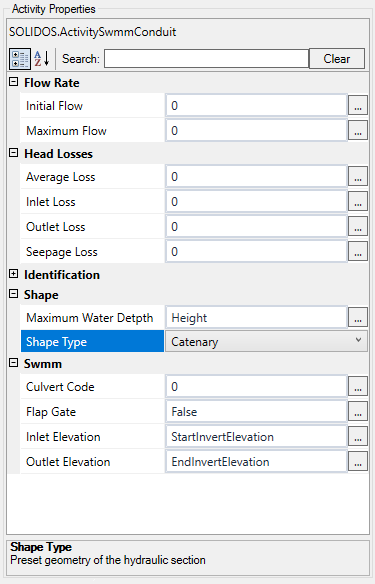Viewport: 375px width, 584px height.
Task: Edit the Seepage Loss value field
Action: point(256,251)
